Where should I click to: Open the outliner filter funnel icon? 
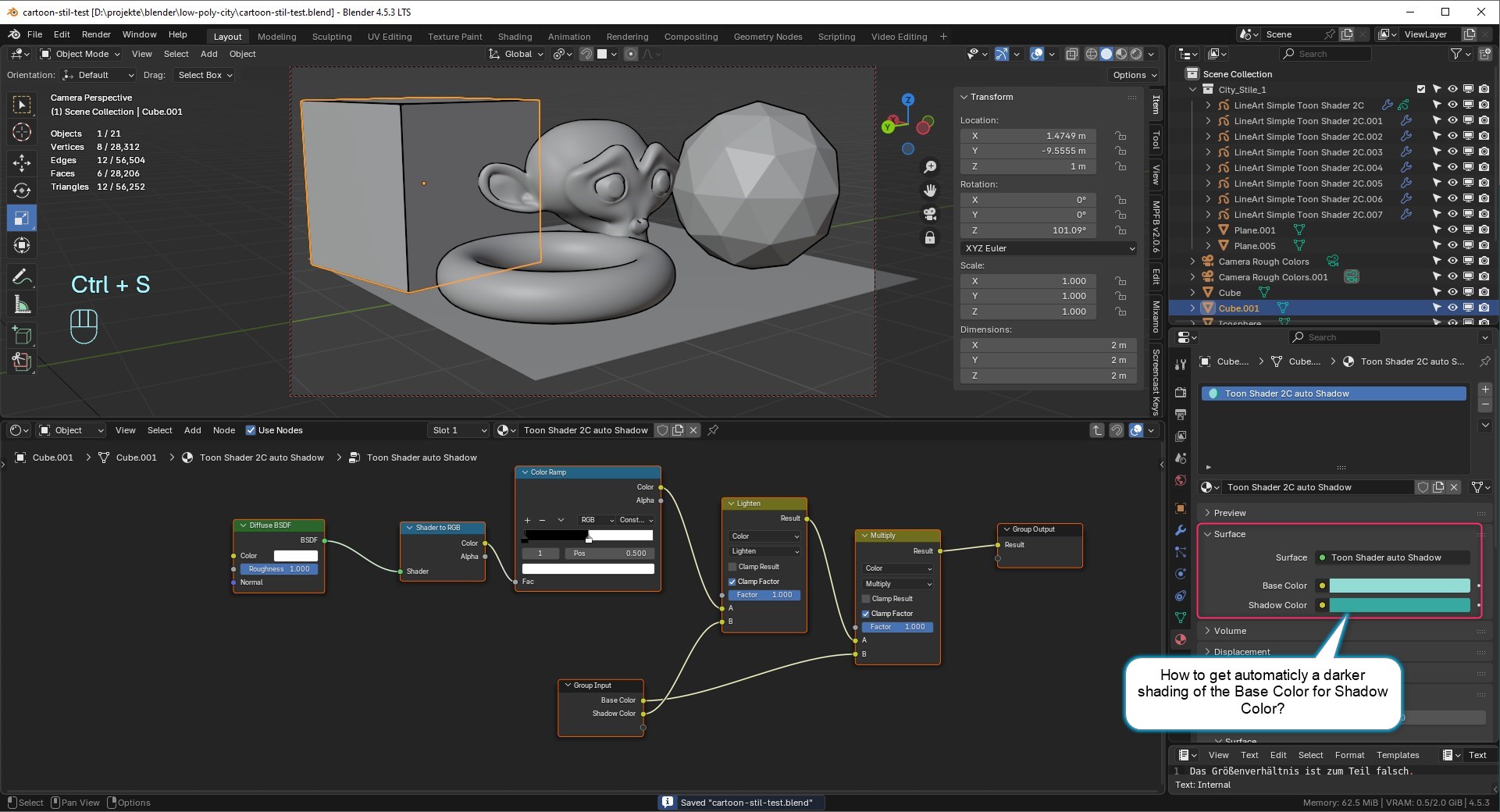pyautogui.click(x=1456, y=54)
